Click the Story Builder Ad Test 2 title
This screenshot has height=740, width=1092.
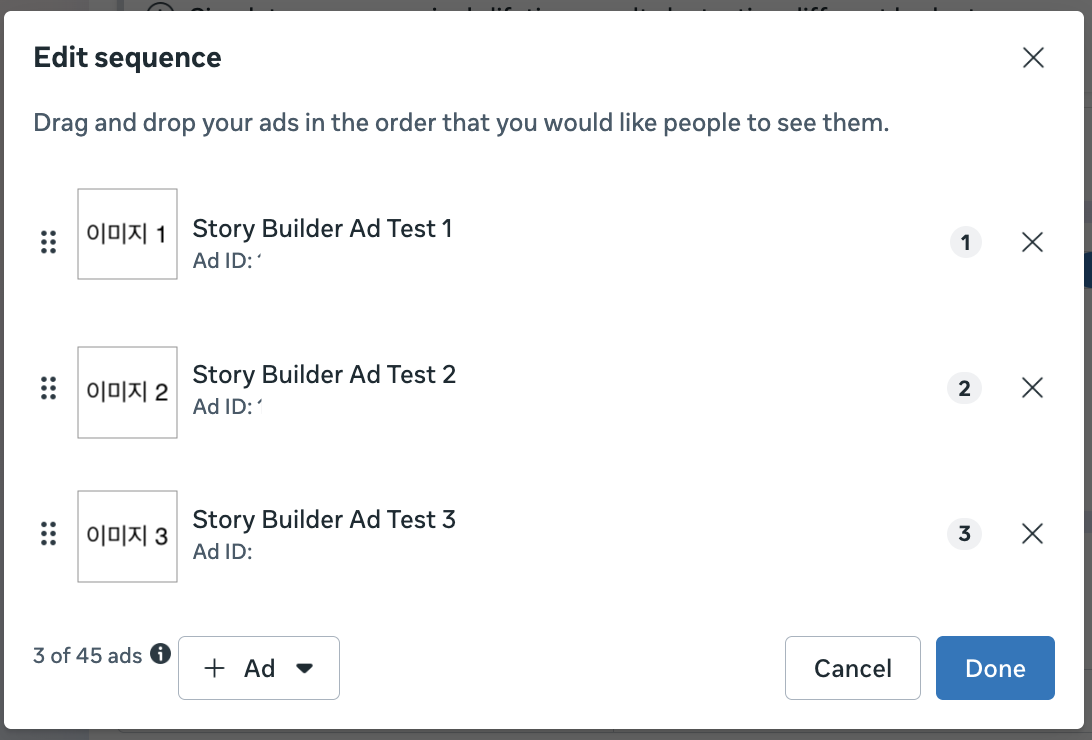pyautogui.click(x=324, y=375)
